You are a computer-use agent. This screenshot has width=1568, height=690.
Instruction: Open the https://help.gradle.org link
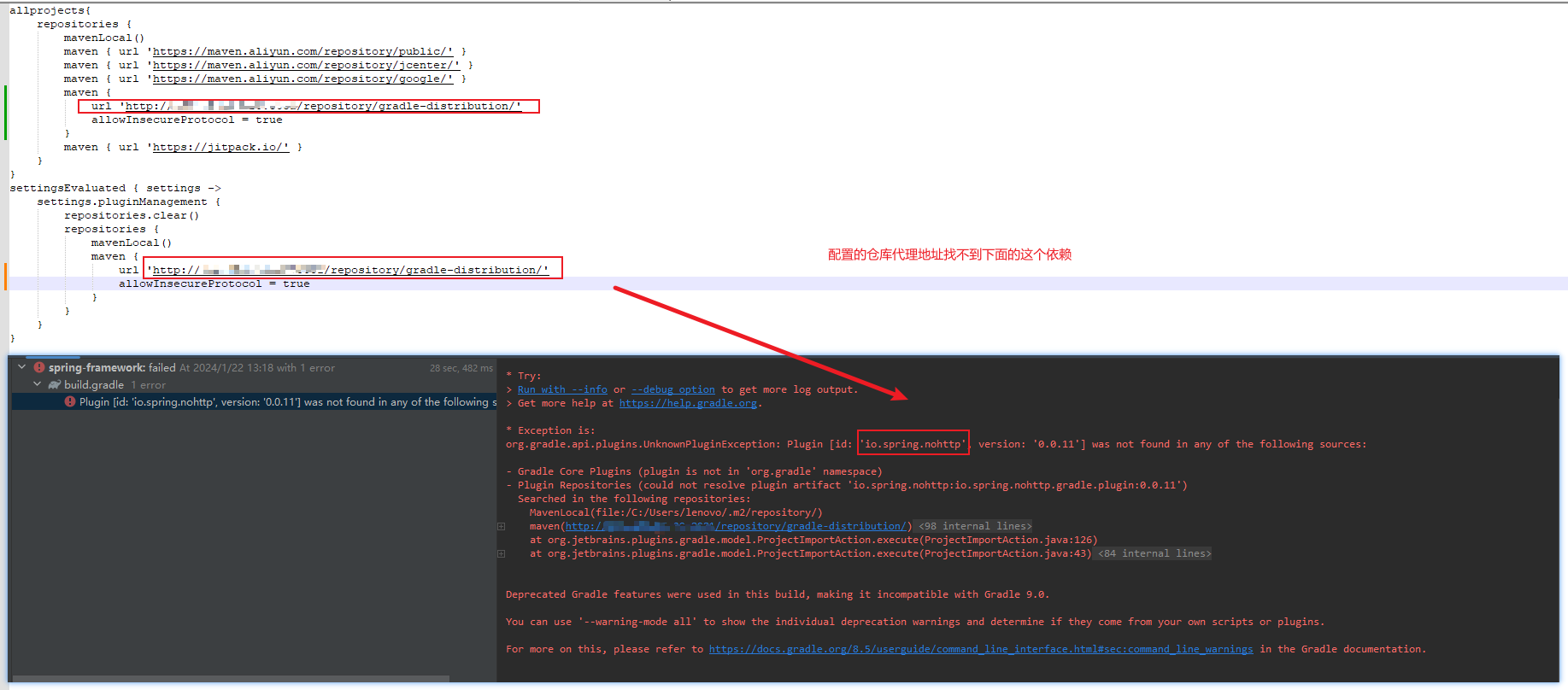[688, 403]
